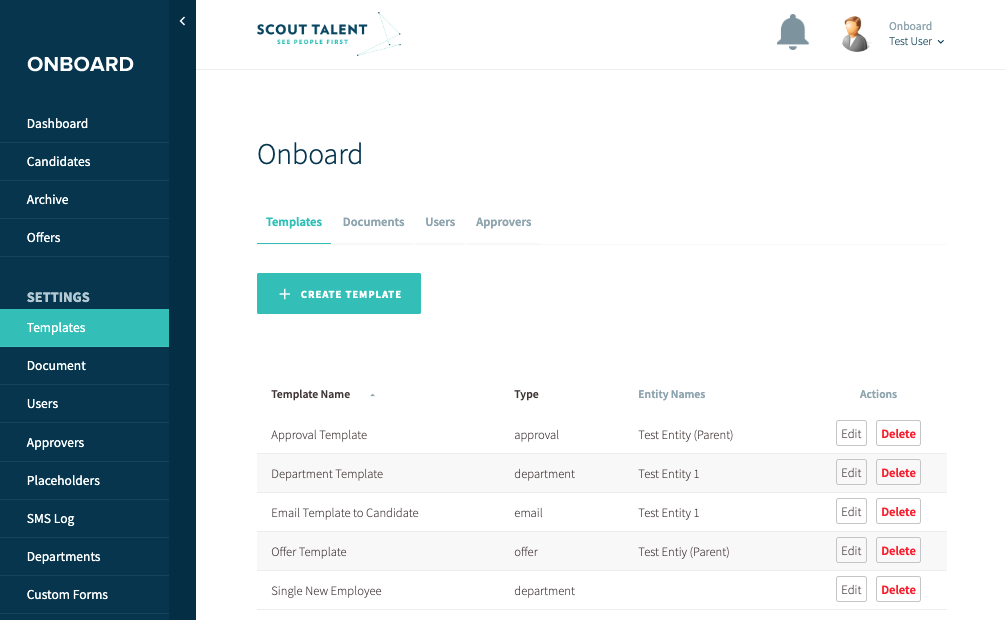Open SMS Log in the sidebar
This screenshot has height=620, width=1005.
(85, 518)
